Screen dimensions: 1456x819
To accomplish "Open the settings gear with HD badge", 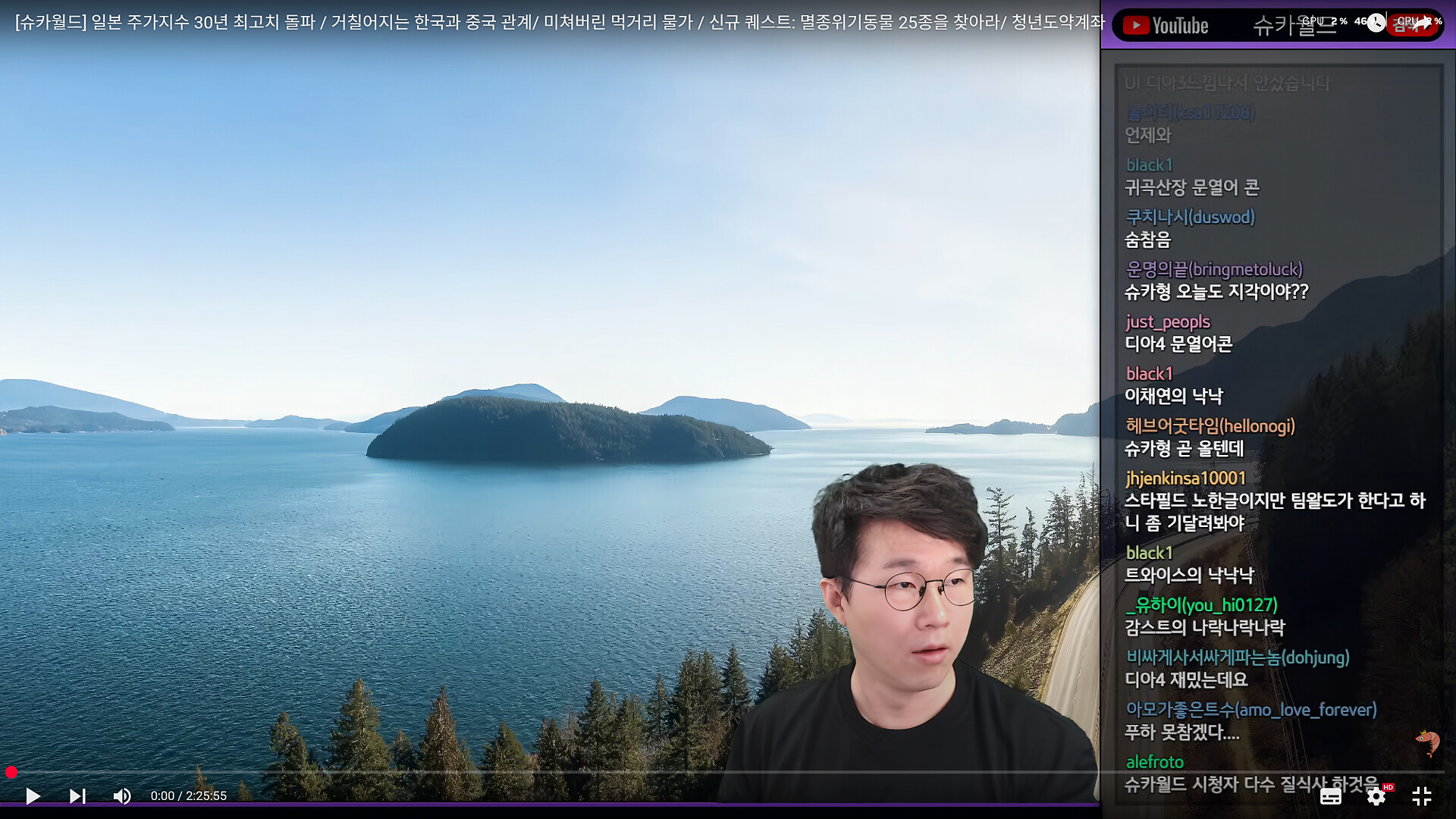I will [1376, 795].
